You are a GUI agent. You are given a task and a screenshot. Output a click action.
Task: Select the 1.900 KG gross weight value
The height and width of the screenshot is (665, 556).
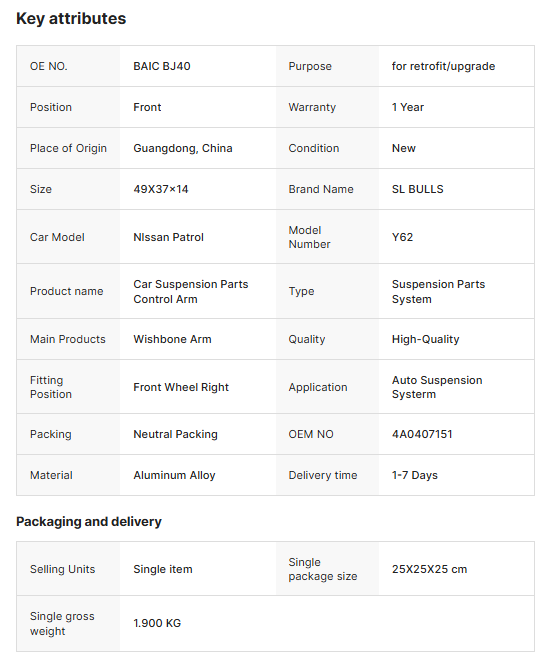pyautogui.click(x=157, y=623)
